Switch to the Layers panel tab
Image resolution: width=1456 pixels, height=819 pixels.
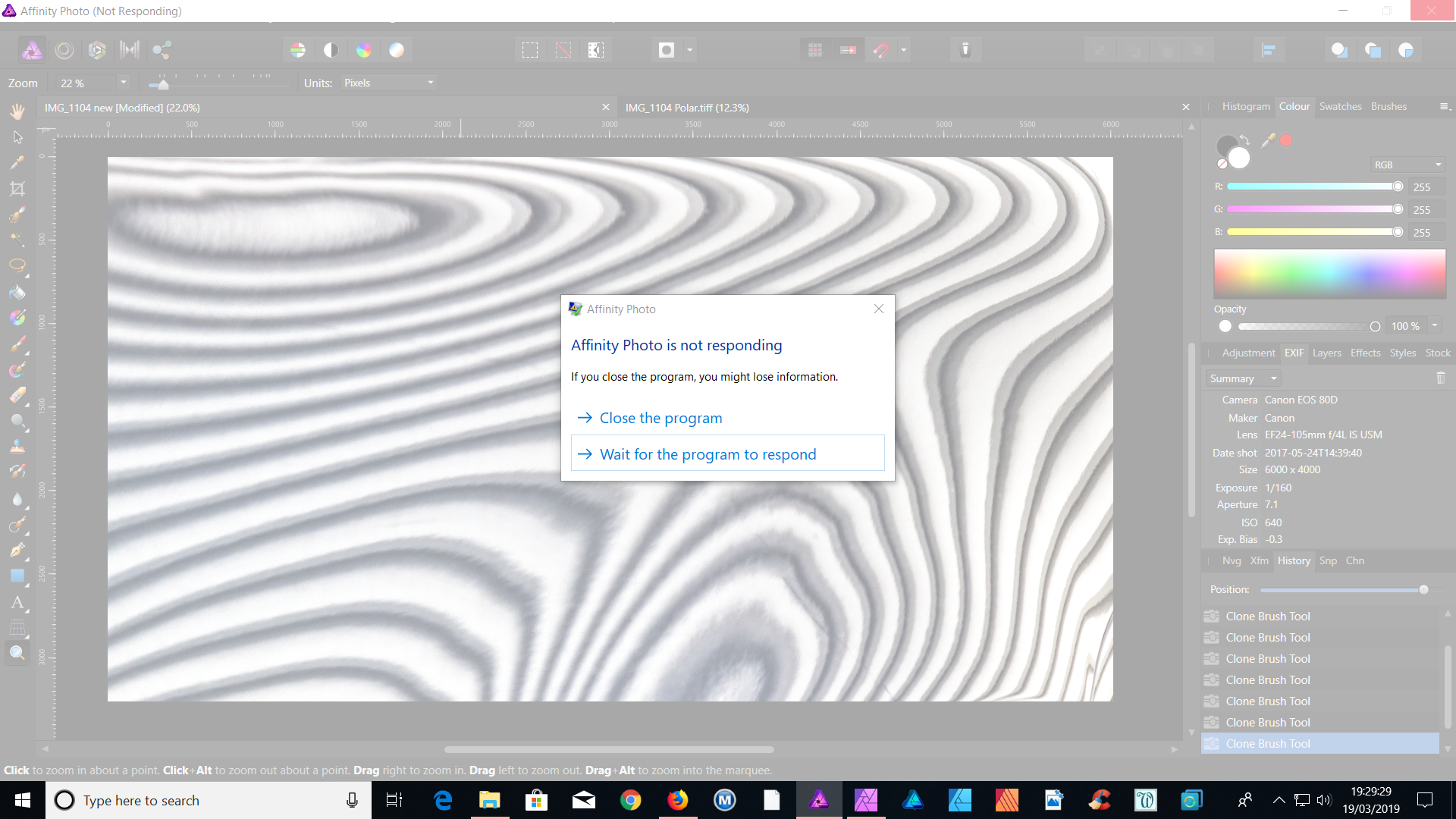[1326, 353]
